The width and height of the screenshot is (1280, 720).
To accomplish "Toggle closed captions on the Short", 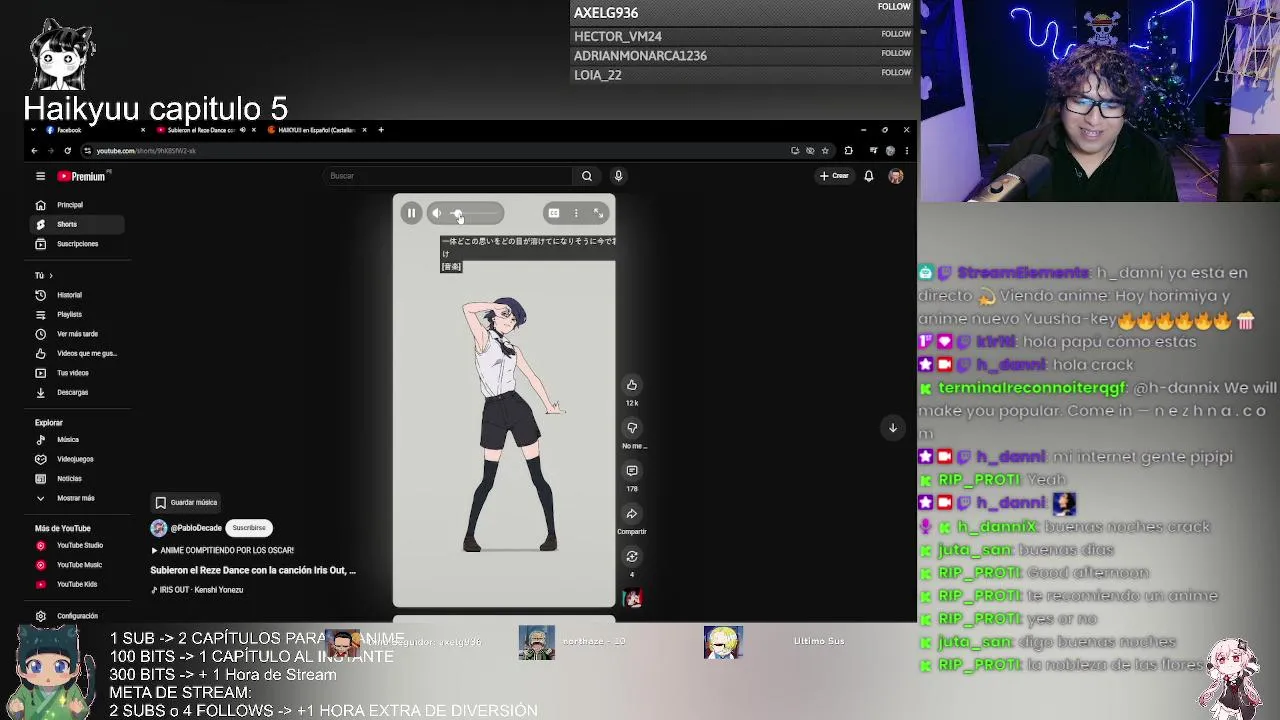I will click(x=553, y=213).
